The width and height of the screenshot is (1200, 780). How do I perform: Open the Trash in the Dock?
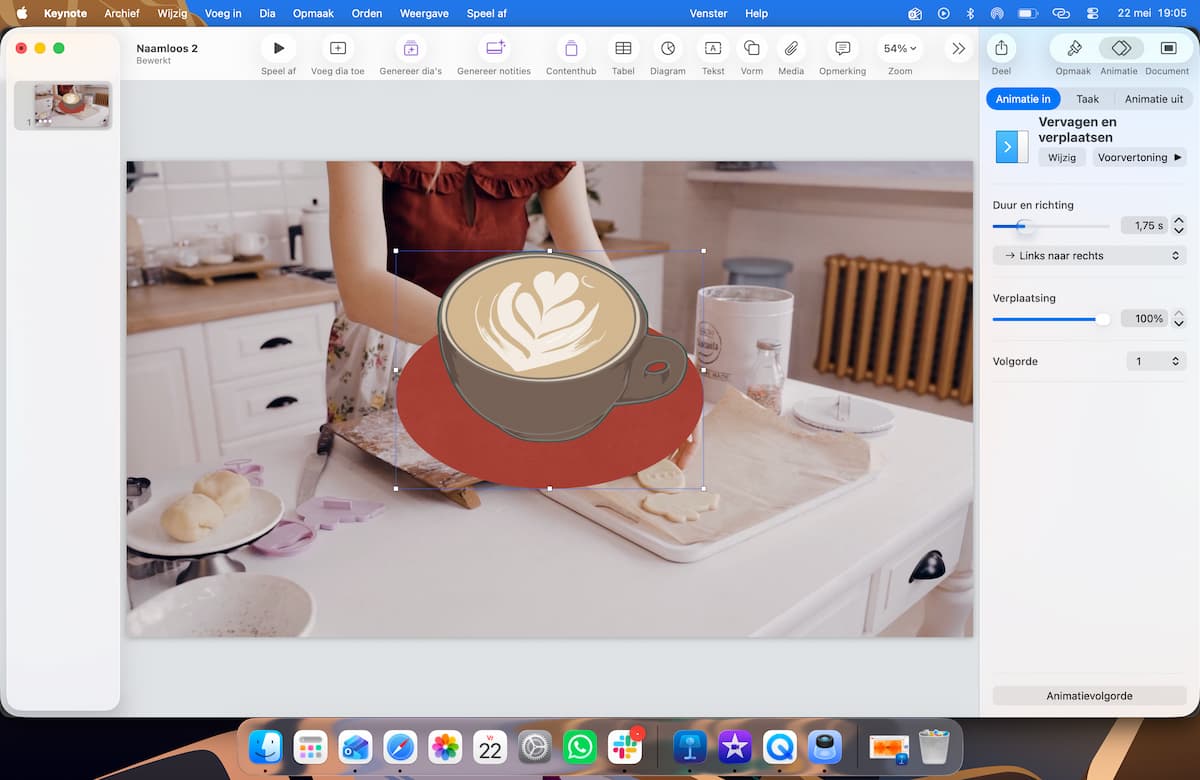pos(934,747)
